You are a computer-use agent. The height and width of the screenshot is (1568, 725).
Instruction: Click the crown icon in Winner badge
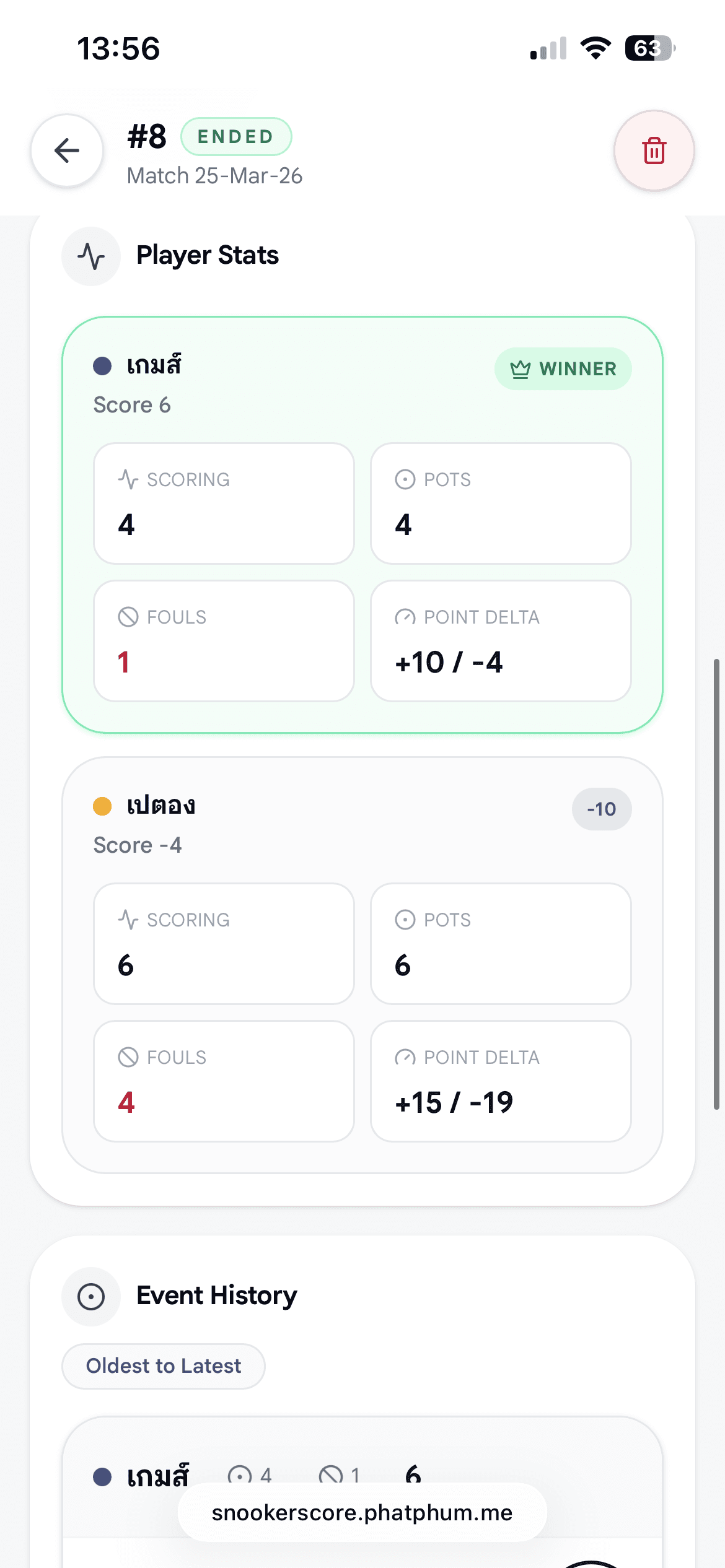(520, 369)
